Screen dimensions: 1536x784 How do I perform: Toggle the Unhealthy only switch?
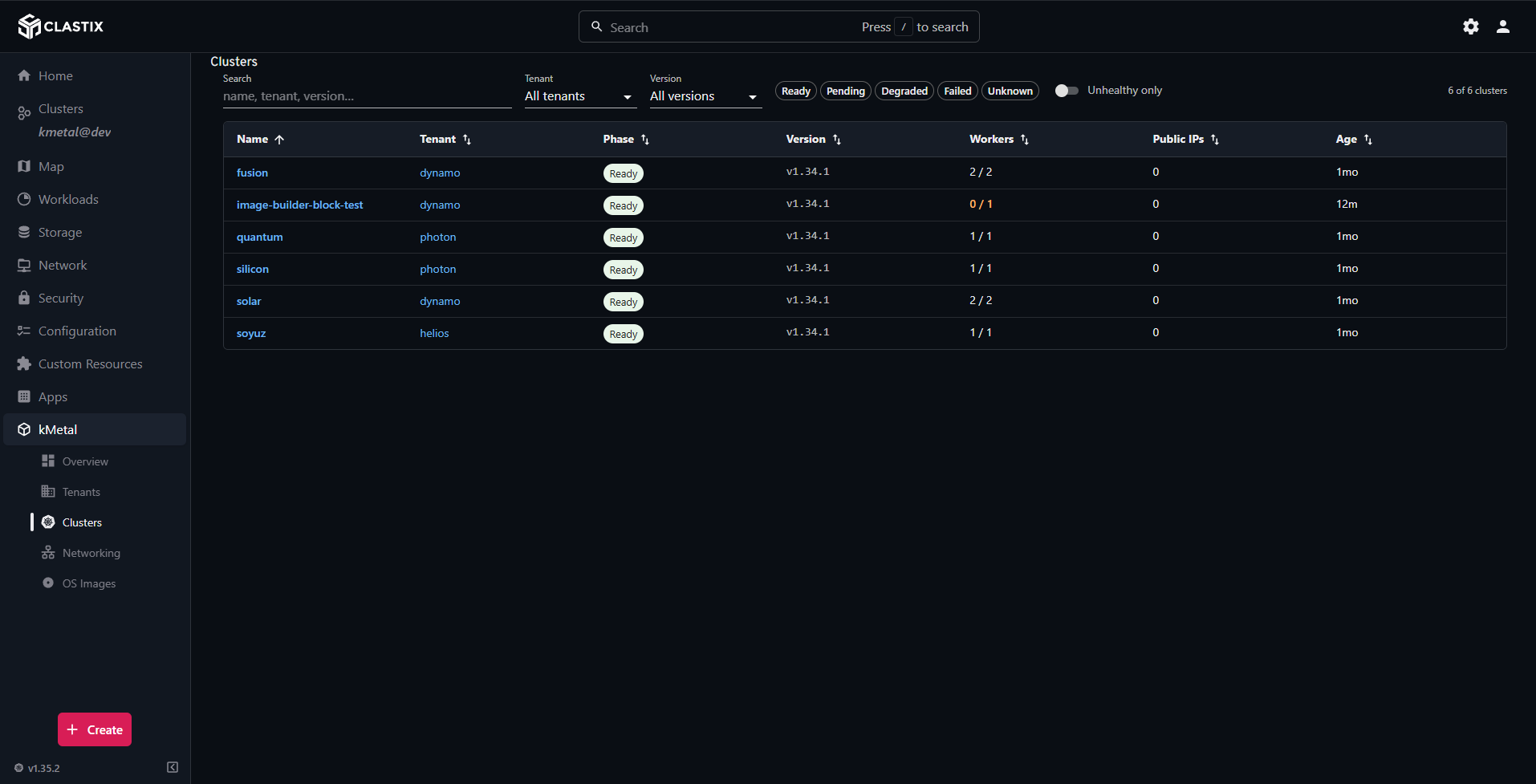coord(1067,91)
